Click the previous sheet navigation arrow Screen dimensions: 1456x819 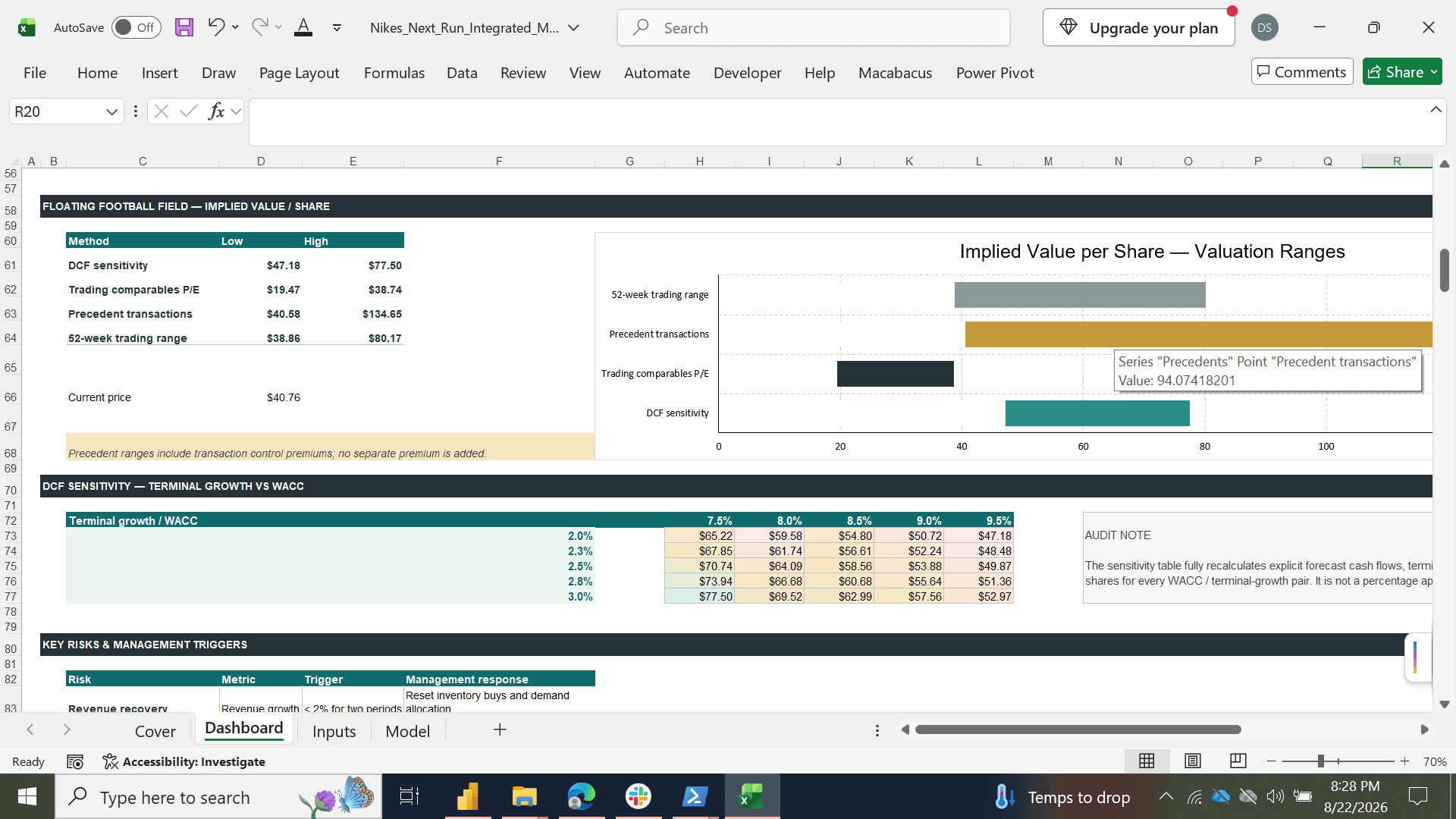click(x=30, y=730)
